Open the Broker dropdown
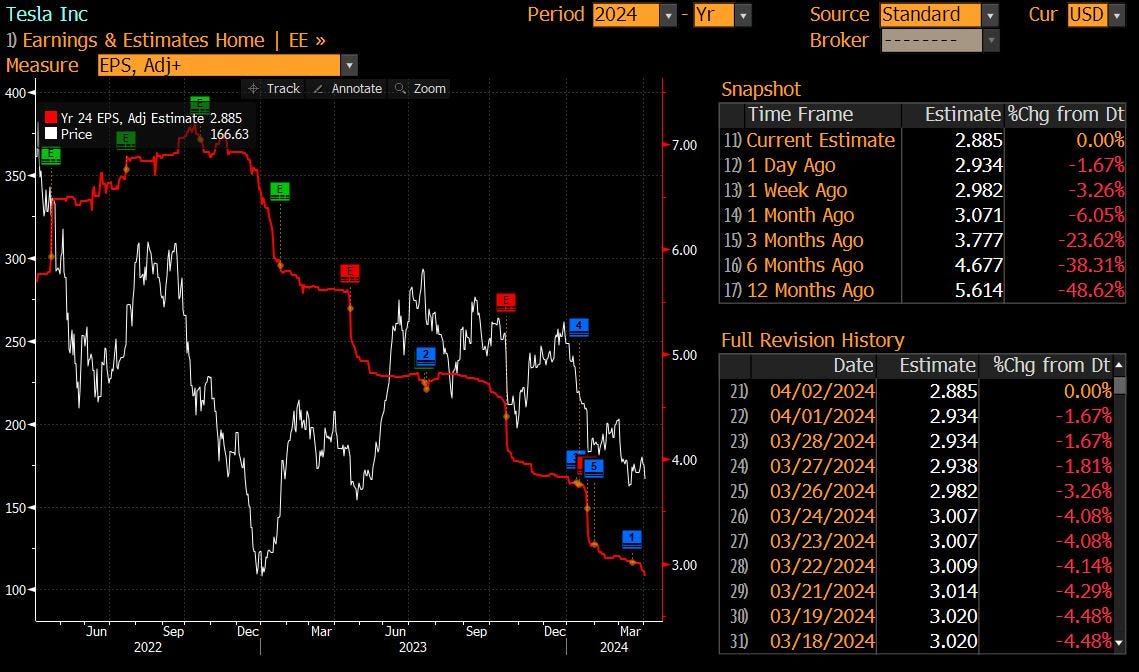 coord(991,41)
